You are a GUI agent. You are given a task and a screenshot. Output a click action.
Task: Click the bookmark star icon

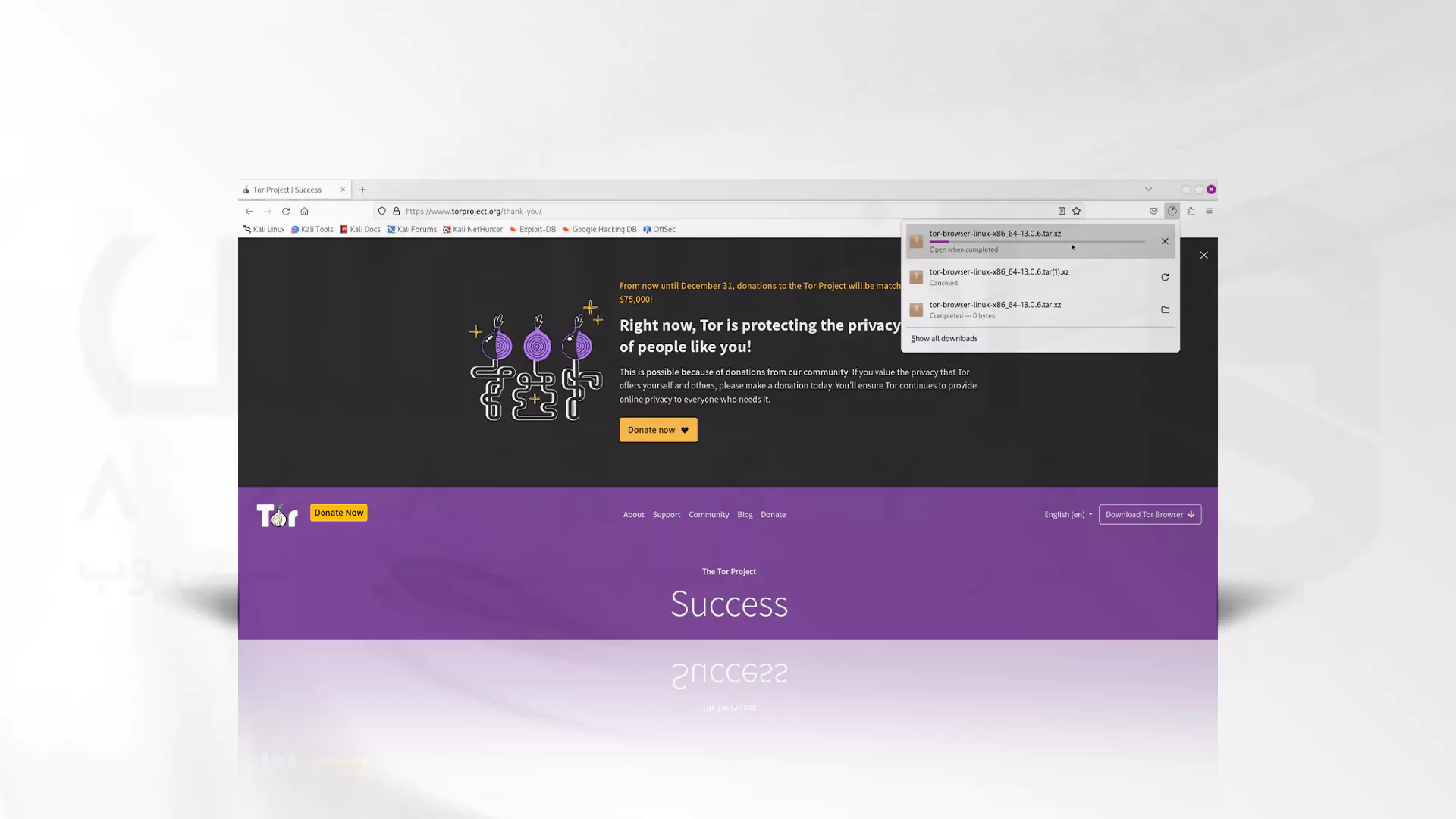click(1077, 211)
